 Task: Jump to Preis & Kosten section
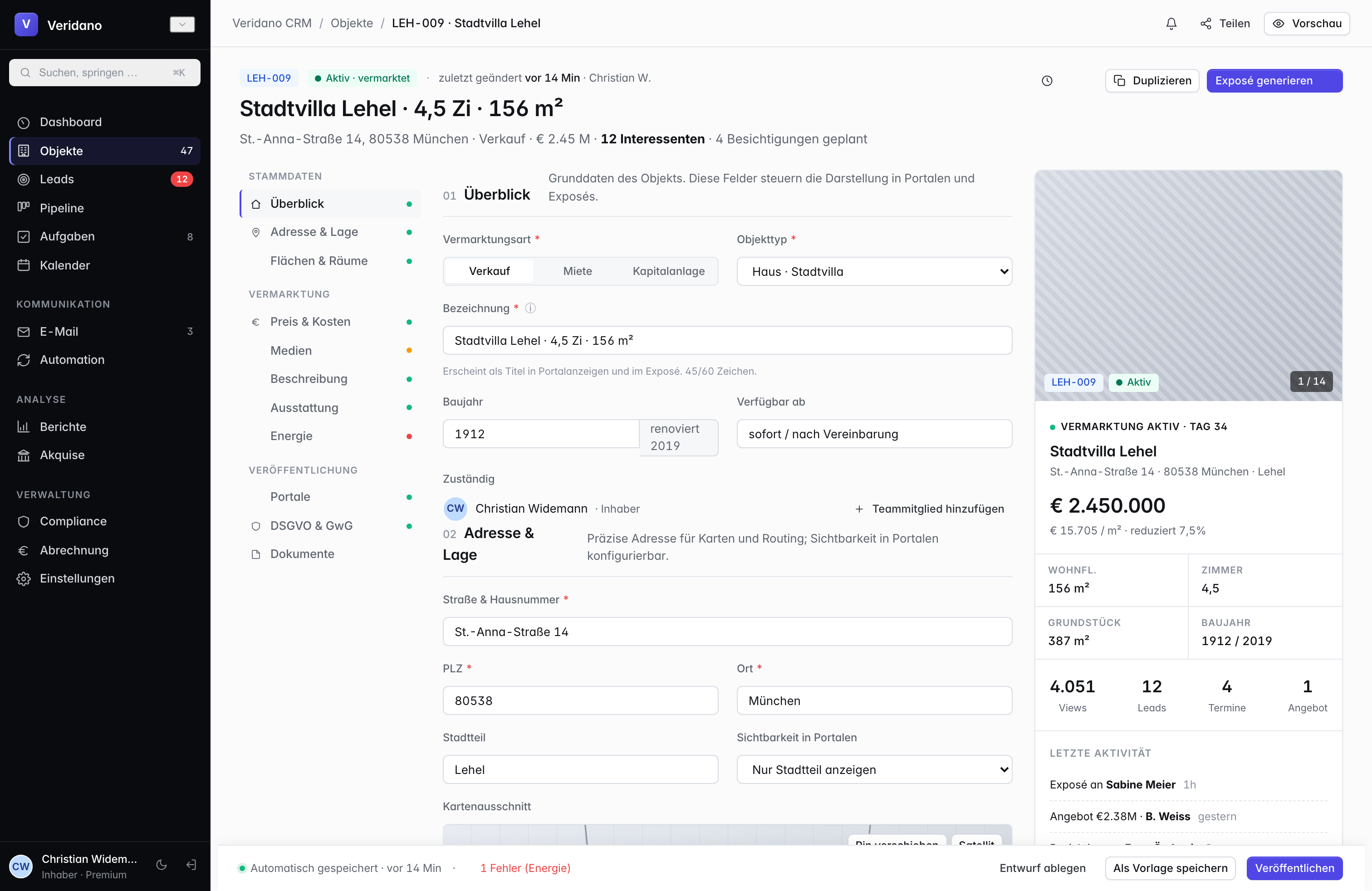pos(330,322)
